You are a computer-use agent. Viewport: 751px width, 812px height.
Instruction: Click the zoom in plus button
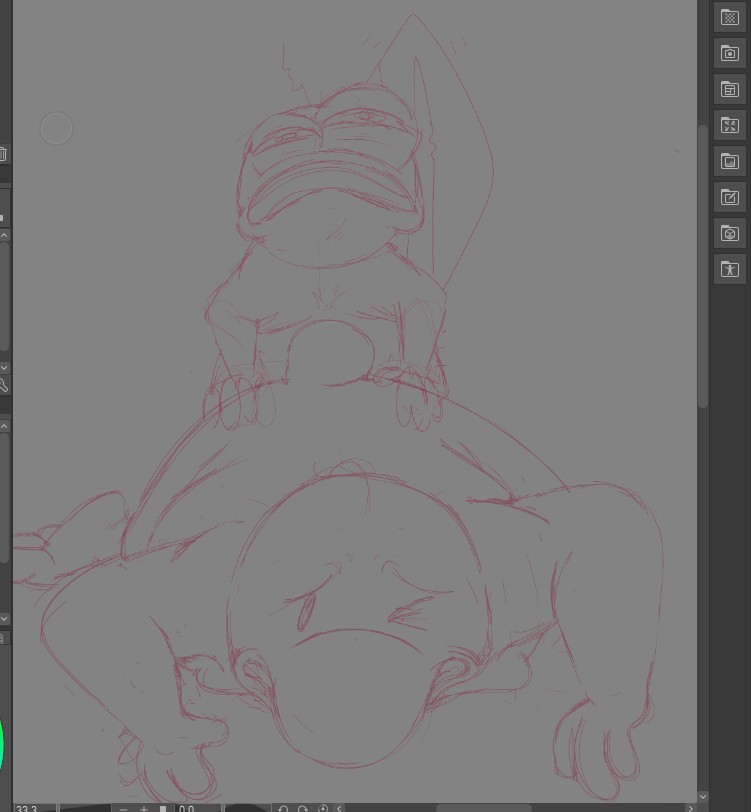(x=144, y=808)
